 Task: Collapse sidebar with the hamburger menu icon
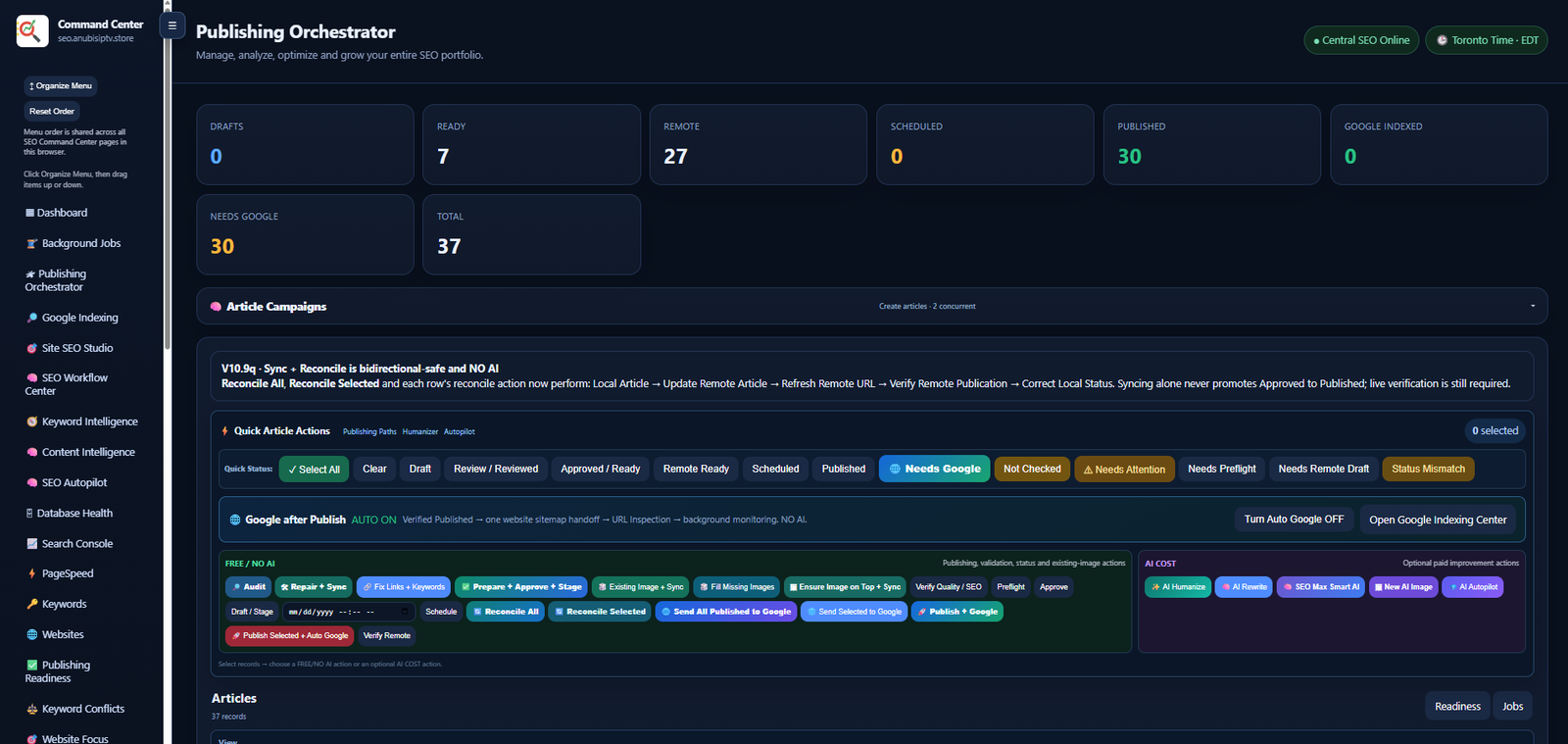tap(172, 25)
